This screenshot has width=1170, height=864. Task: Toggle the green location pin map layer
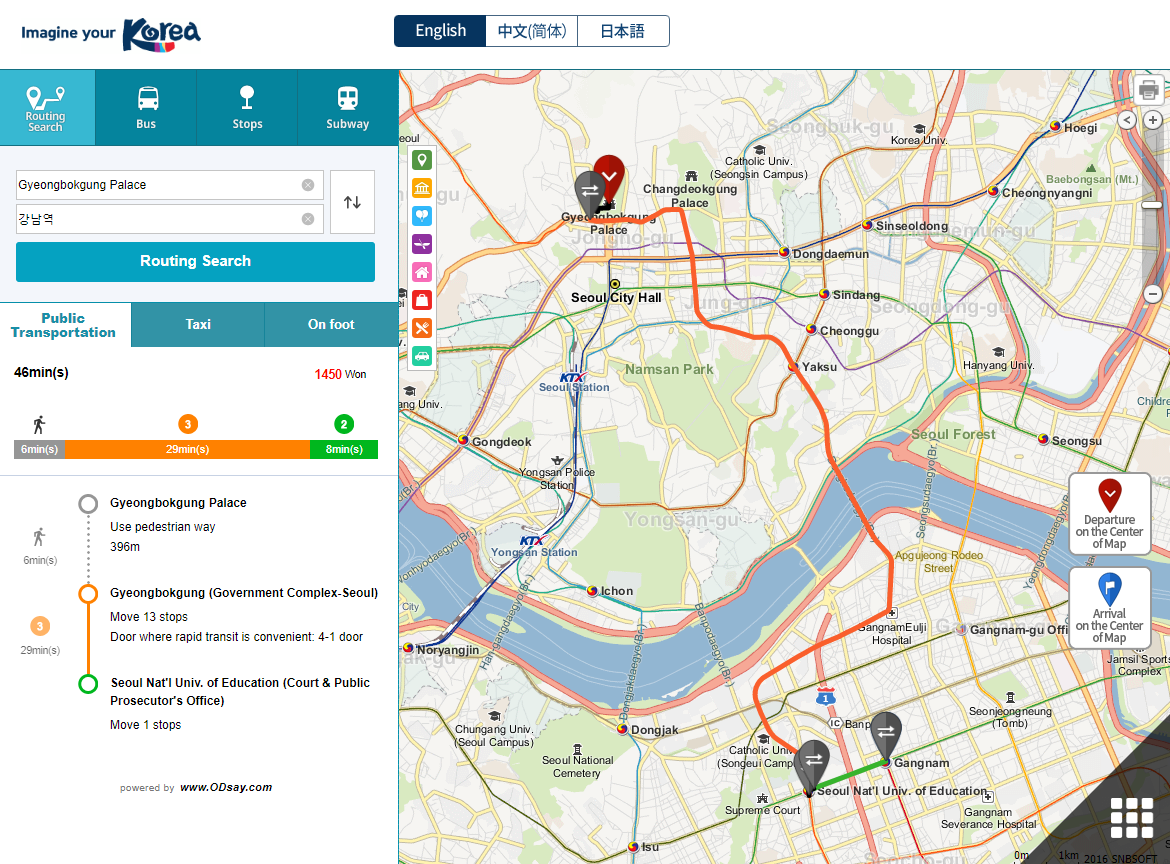[422, 160]
